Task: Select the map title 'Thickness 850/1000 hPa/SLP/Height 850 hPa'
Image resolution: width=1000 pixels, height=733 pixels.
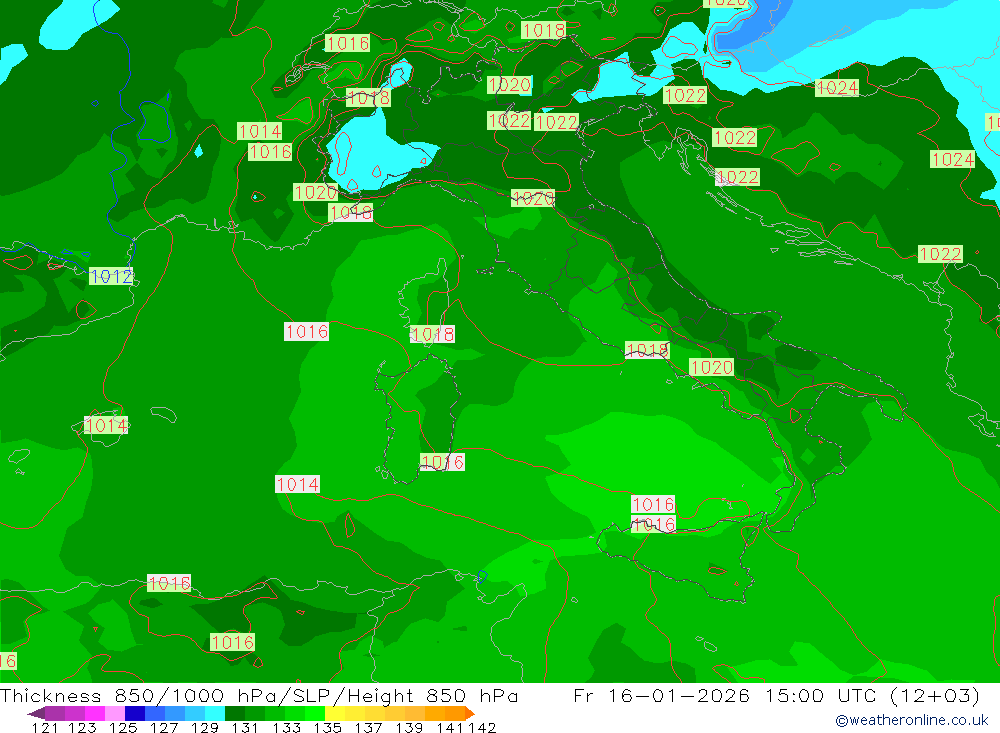Action: [259, 695]
